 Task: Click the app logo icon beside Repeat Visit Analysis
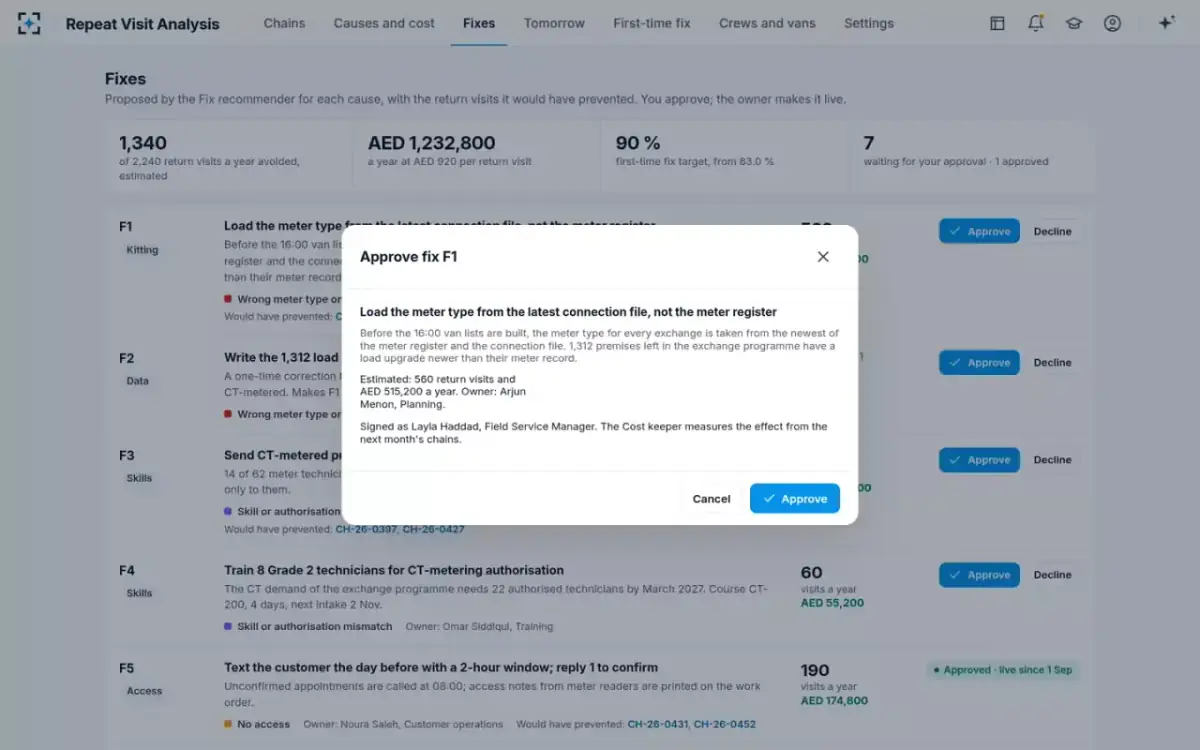[29, 23]
